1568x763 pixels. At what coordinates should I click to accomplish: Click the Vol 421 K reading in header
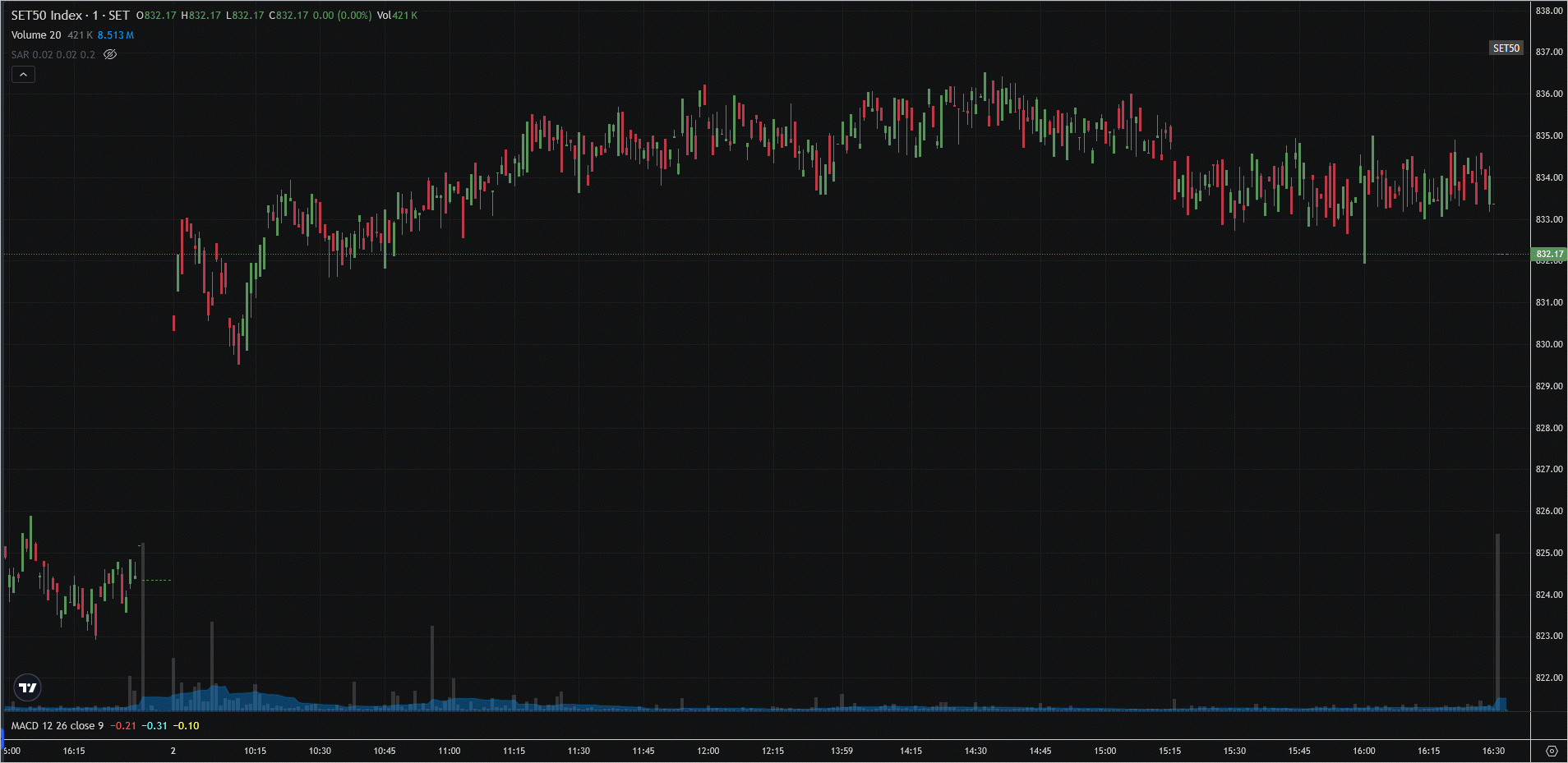(x=397, y=16)
